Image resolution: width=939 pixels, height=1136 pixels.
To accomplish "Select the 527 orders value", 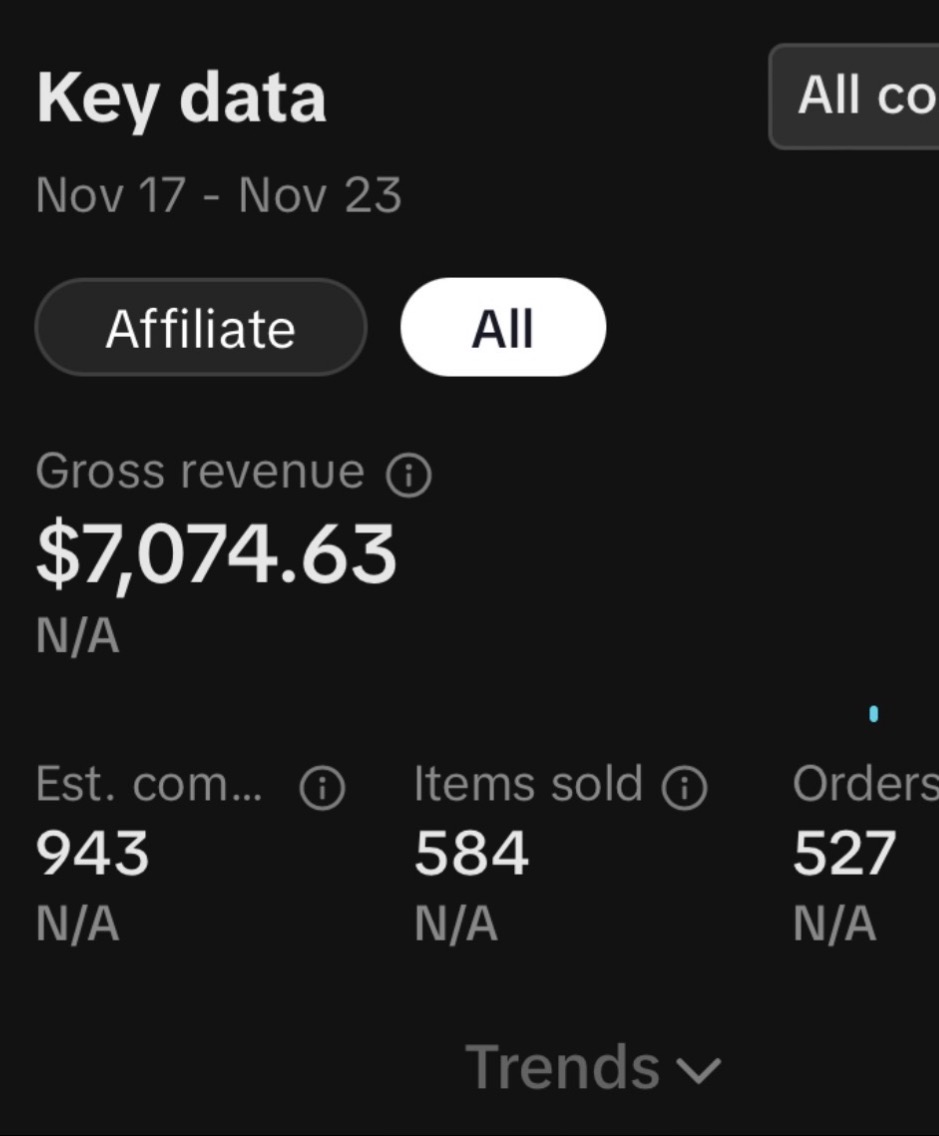I will (845, 853).
